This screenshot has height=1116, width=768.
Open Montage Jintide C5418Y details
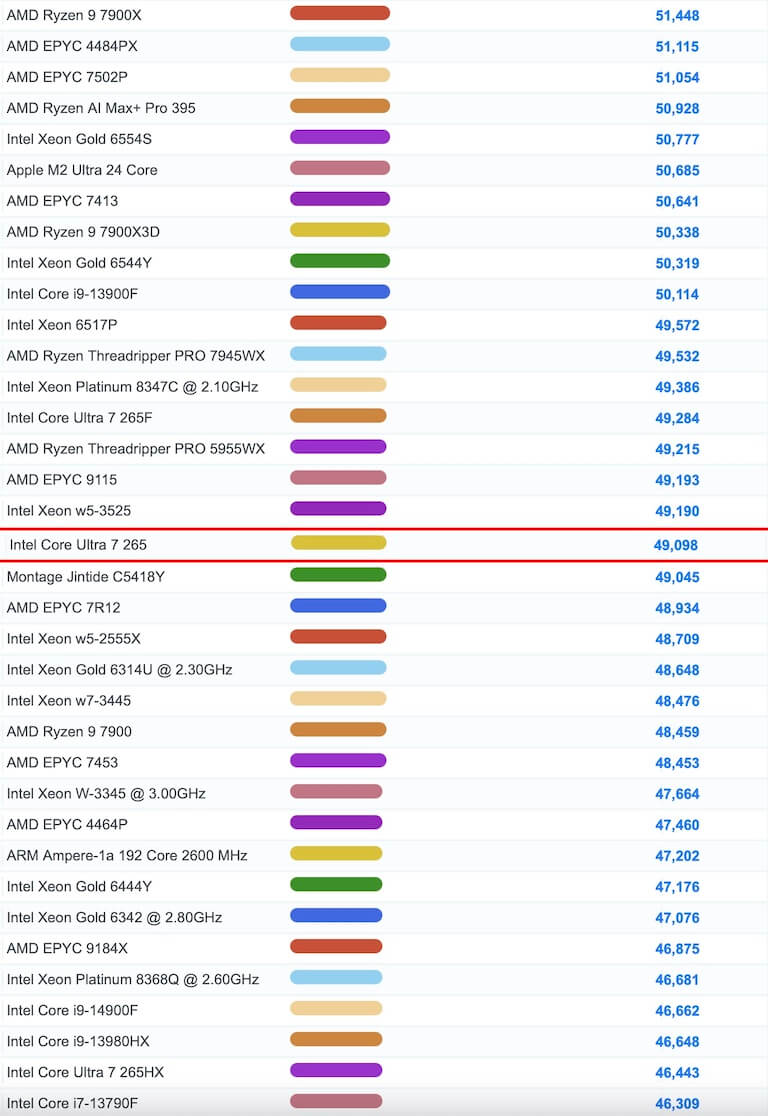tap(86, 577)
